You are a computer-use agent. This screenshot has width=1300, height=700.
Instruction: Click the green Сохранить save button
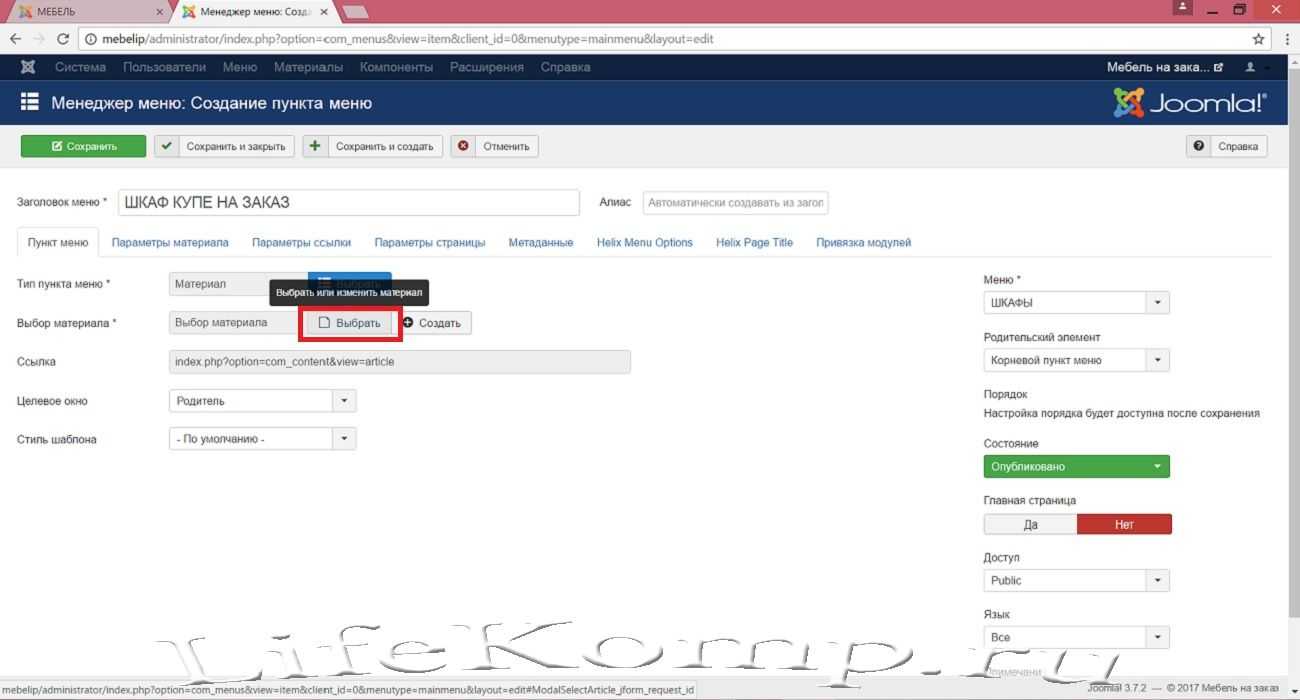click(x=83, y=146)
